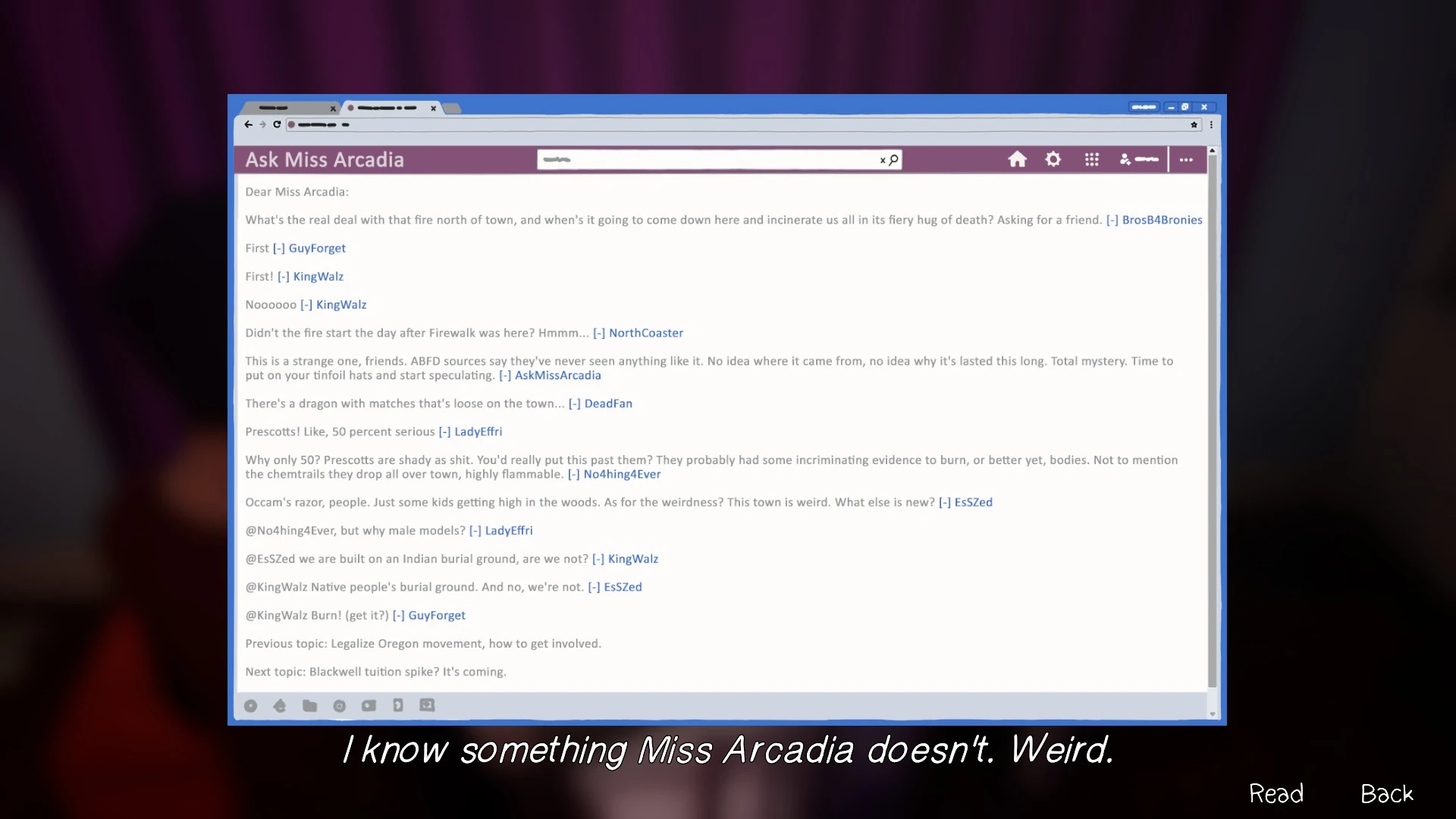Click the Back option at bottom right
Screen dimensions: 1456x819
click(x=1386, y=793)
